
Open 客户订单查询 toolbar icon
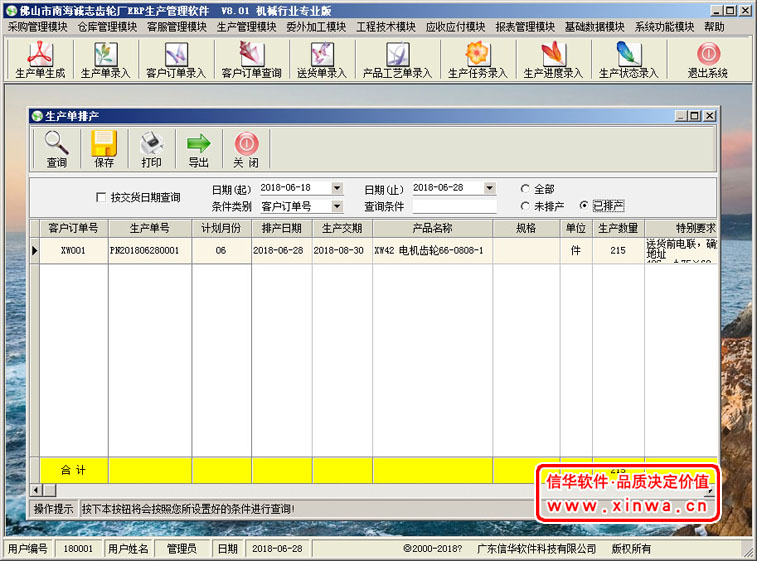[252, 60]
